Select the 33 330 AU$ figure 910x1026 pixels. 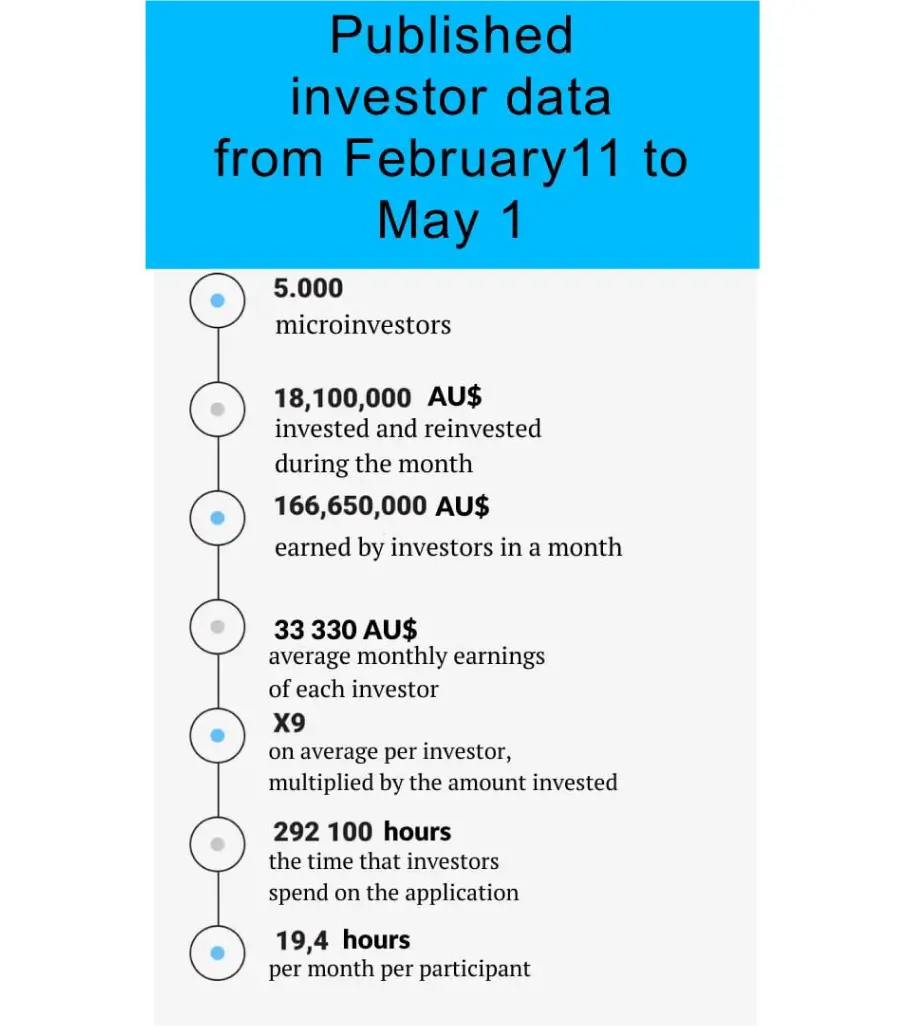(x=345, y=629)
